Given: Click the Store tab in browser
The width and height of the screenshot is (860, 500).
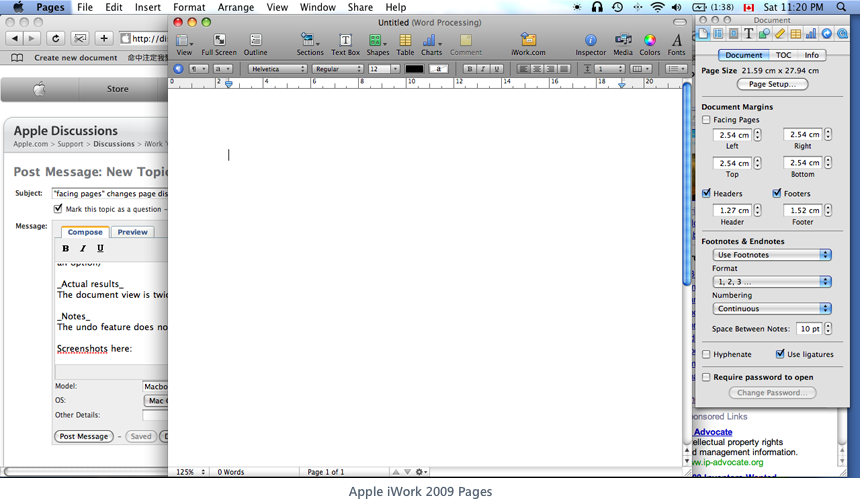Looking at the screenshot, I should (117, 89).
